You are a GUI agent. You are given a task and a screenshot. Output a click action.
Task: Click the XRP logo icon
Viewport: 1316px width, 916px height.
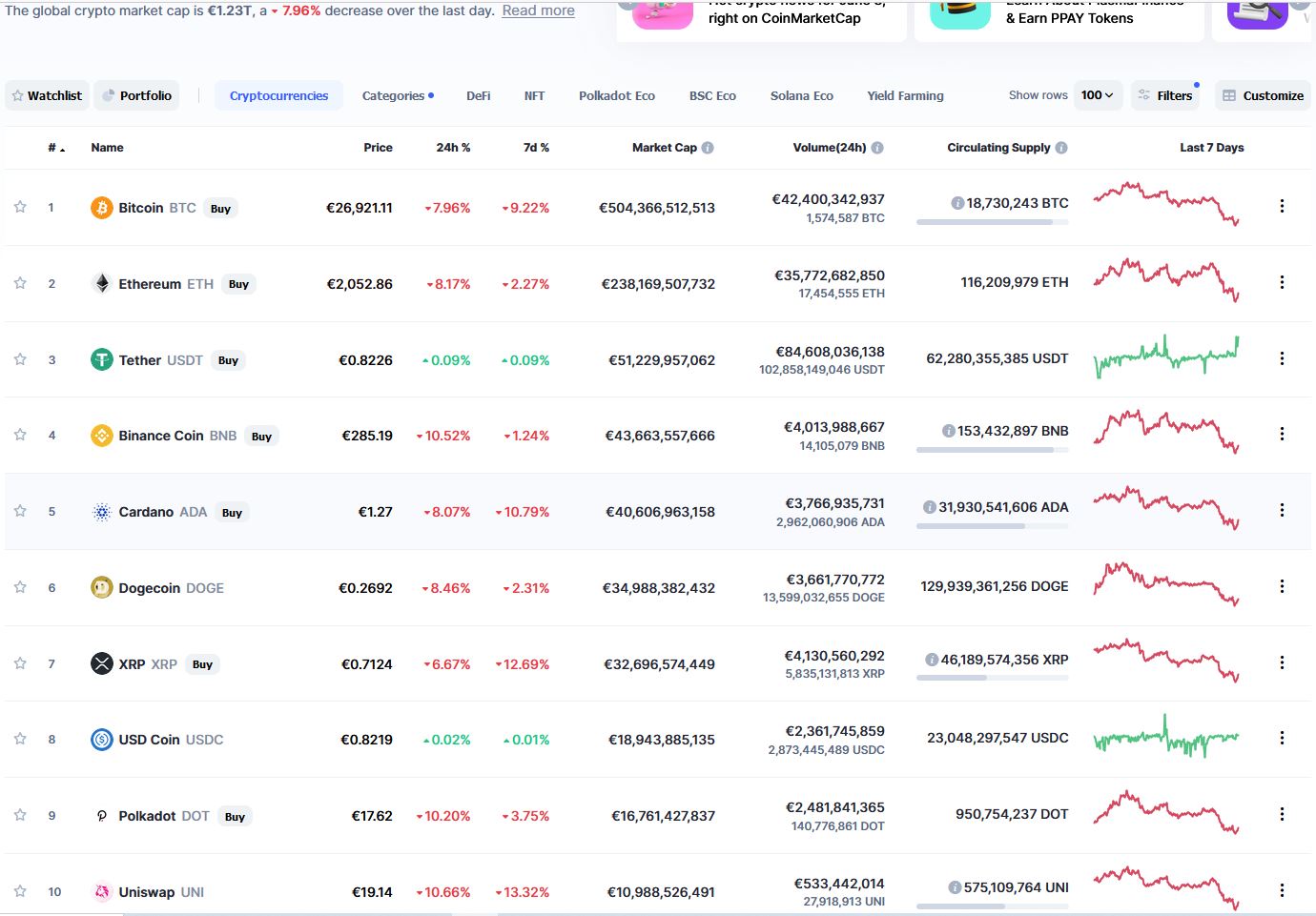102,663
